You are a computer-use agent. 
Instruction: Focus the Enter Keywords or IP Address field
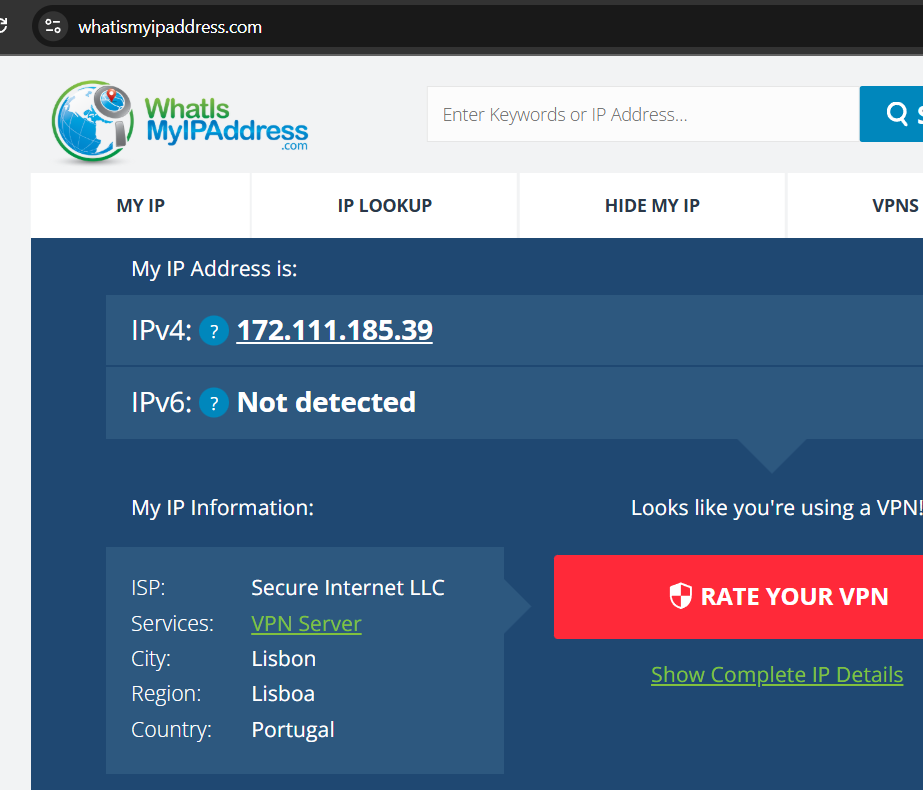[x=643, y=114]
